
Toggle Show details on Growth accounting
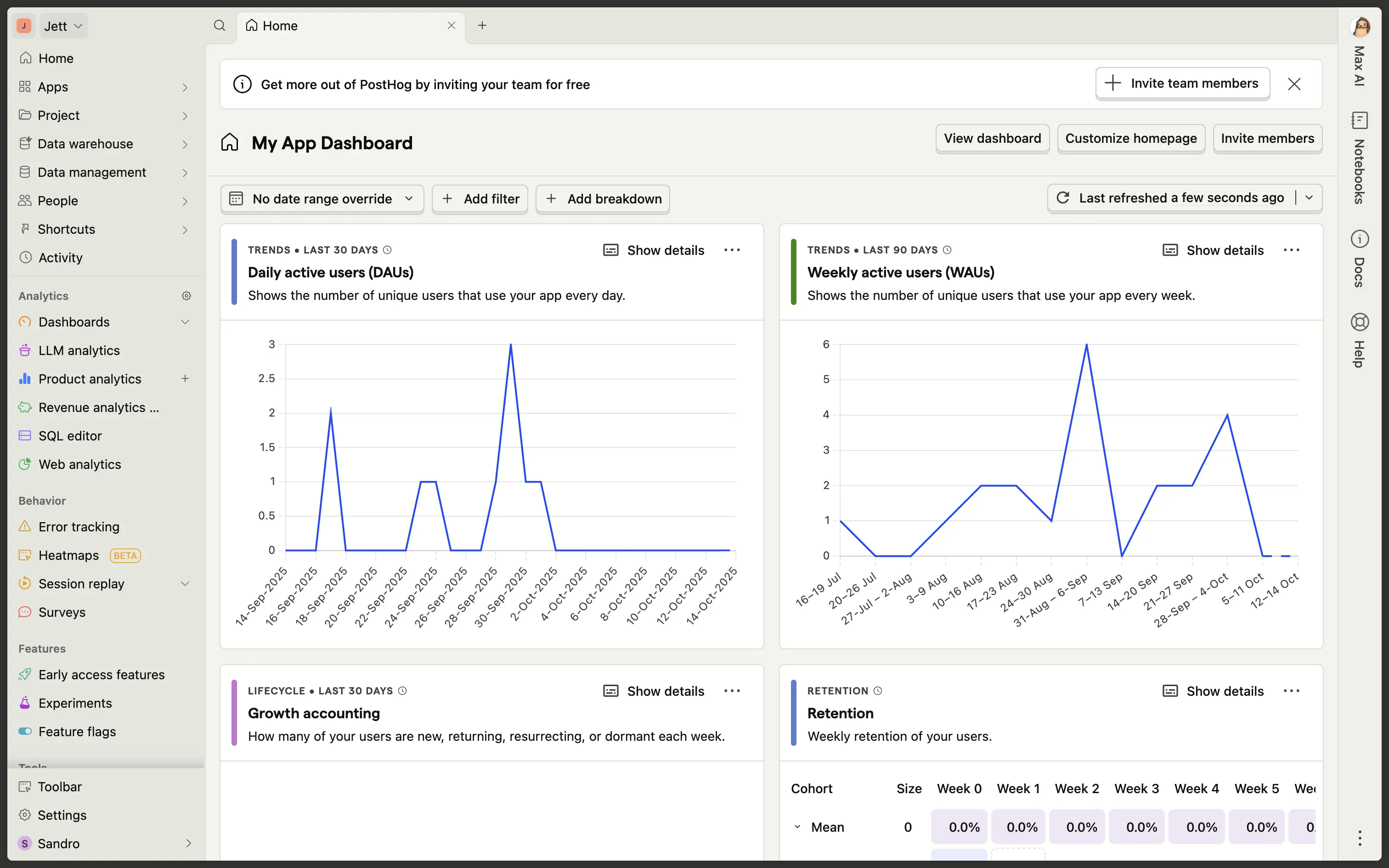point(654,691)
